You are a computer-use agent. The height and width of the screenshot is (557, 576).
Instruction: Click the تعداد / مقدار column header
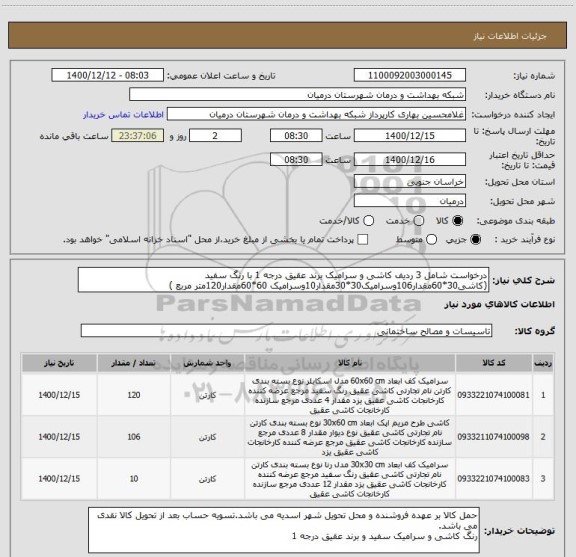134,363
